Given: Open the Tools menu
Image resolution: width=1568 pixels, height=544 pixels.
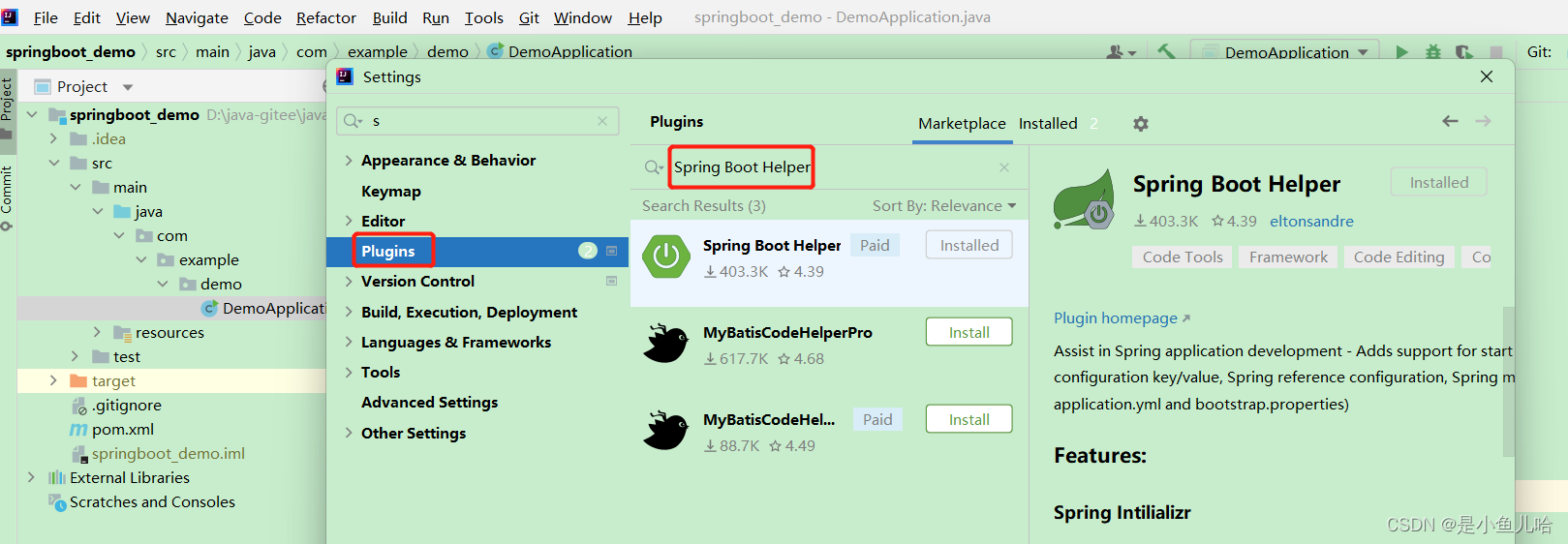Looking at the screenshot, I should tap(483, 17).
